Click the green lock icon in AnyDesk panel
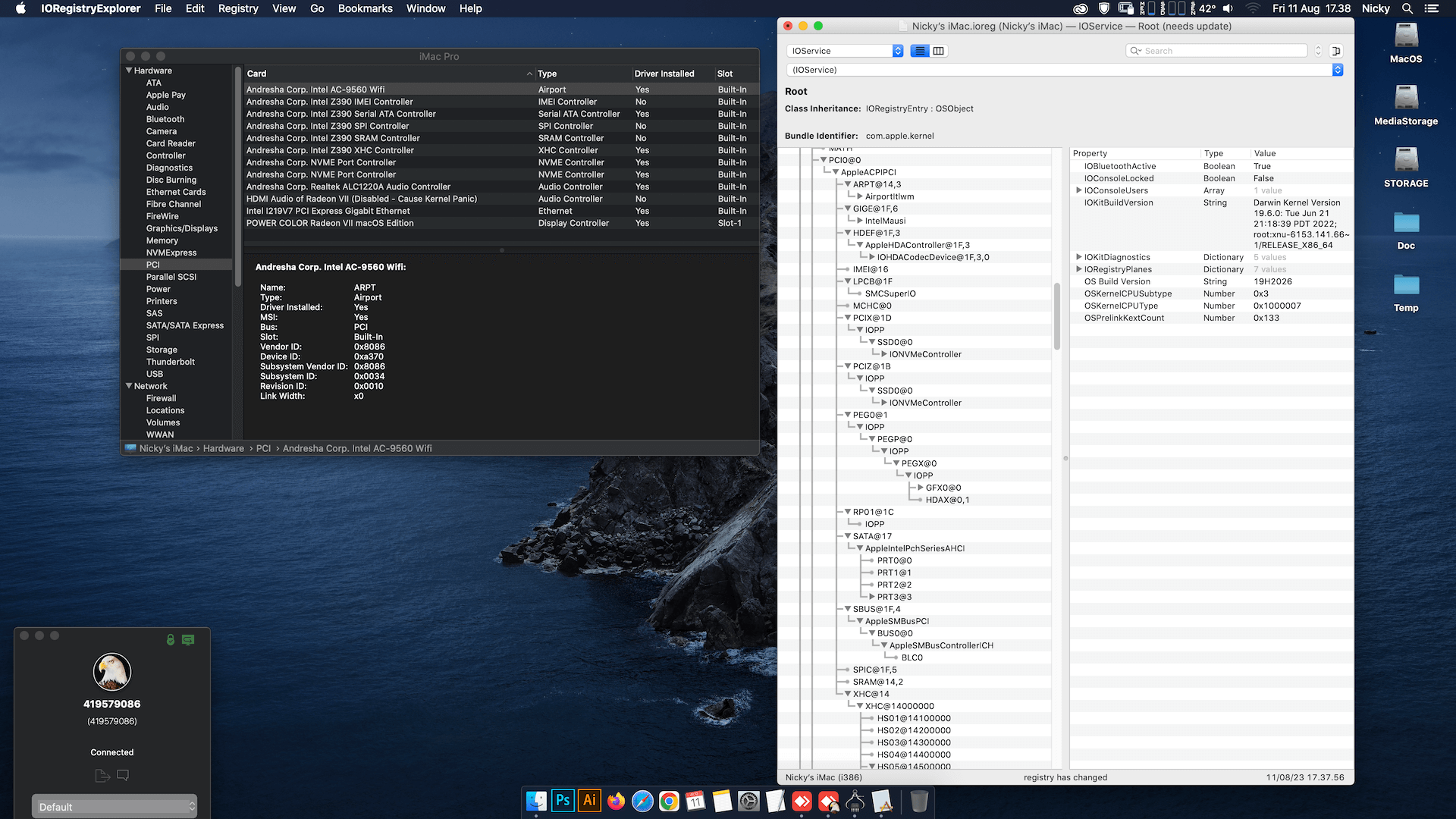The height and width of the screenshot is (819, 1456). [171, 640]
